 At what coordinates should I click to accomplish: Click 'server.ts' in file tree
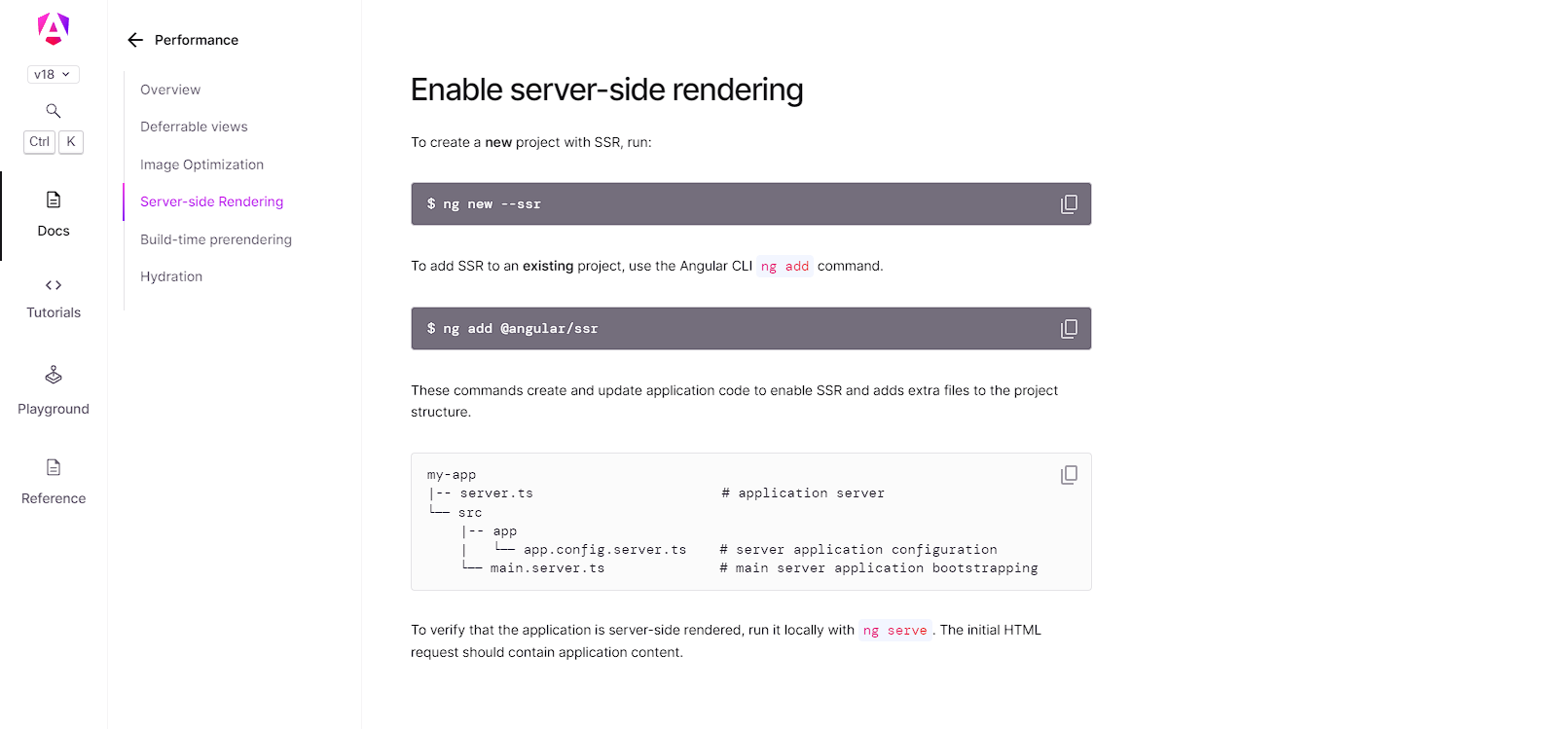click(x=496, y=493)
